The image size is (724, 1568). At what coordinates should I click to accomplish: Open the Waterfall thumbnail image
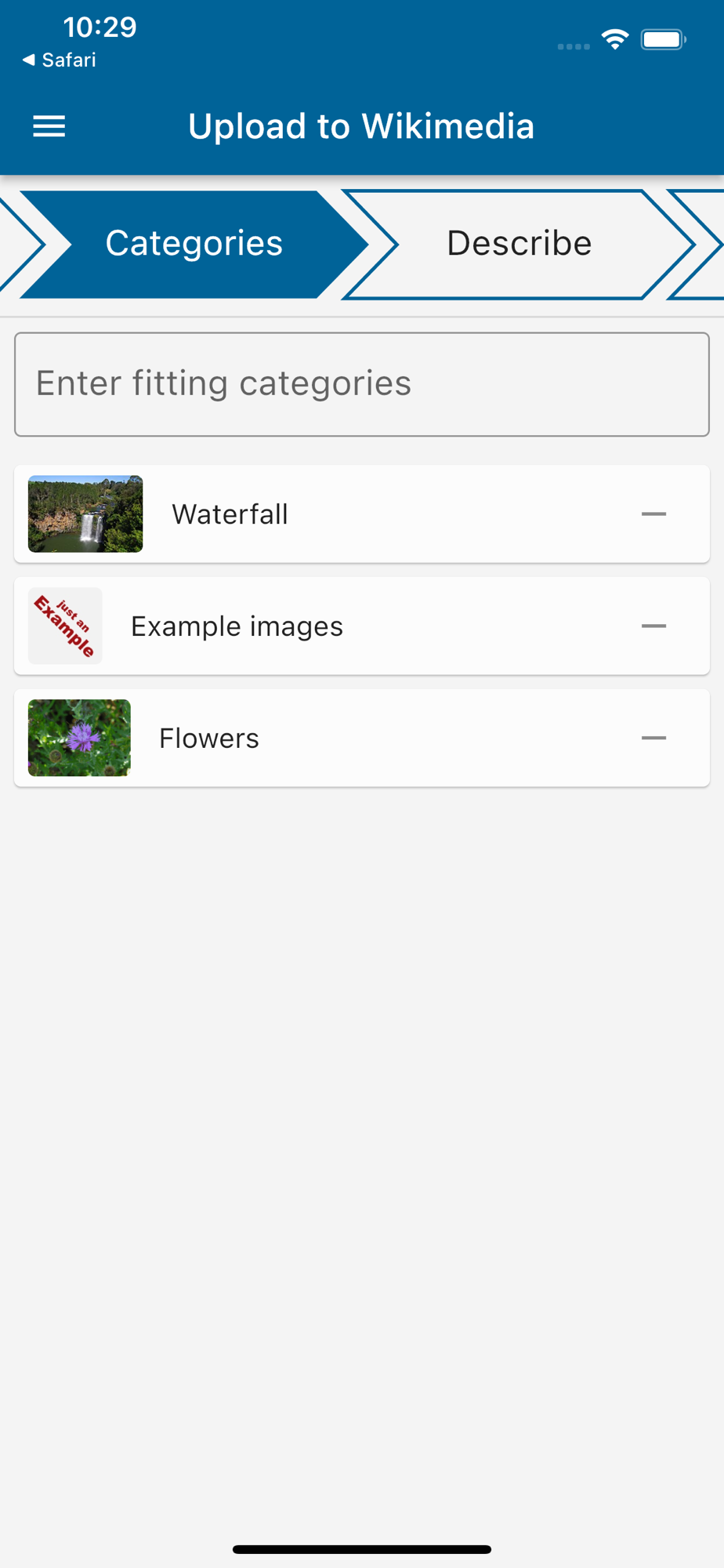pyautogui.click(x=85, y=514)
